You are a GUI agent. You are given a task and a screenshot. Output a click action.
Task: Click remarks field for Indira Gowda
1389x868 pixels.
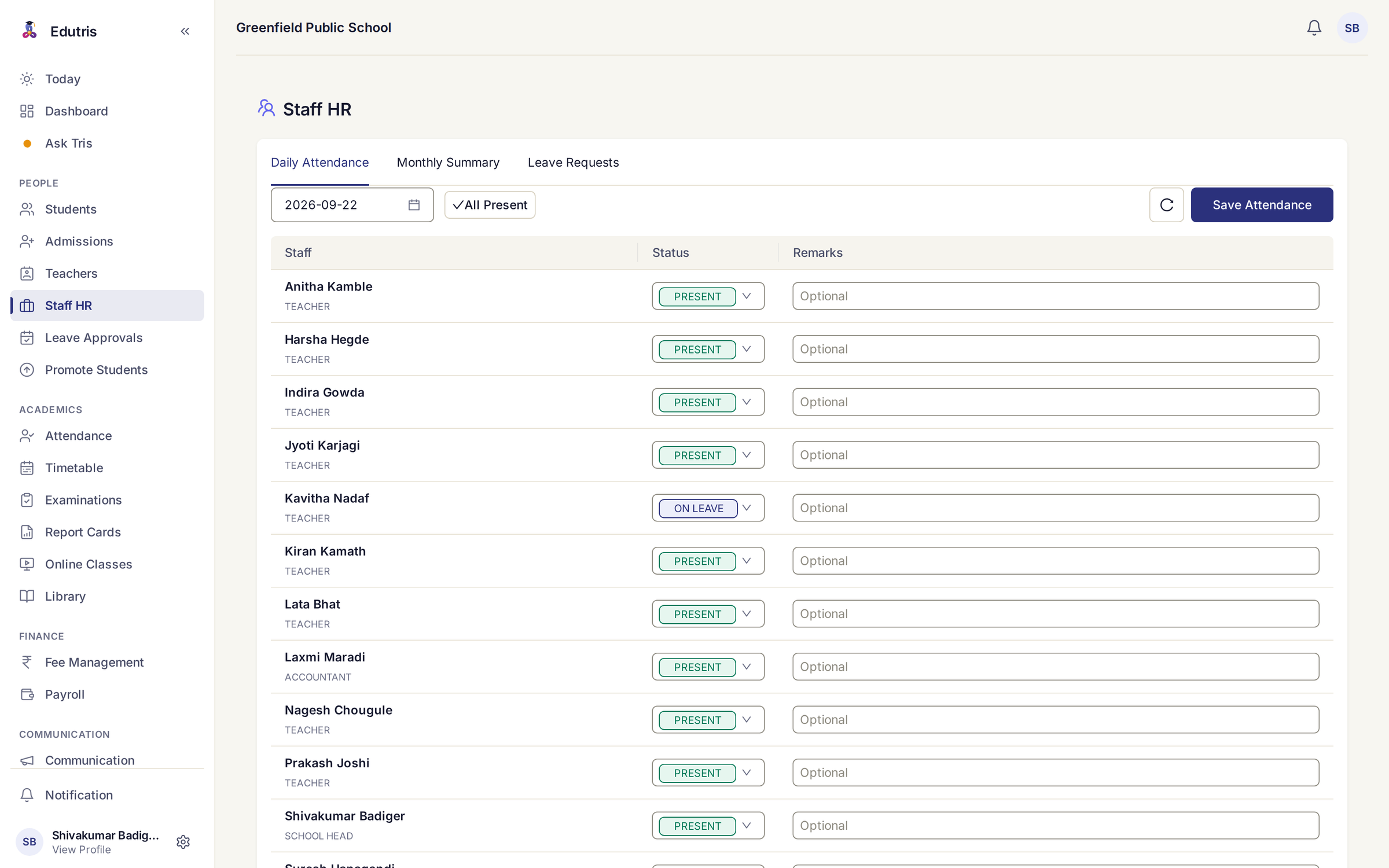[x=1056, y=402]
